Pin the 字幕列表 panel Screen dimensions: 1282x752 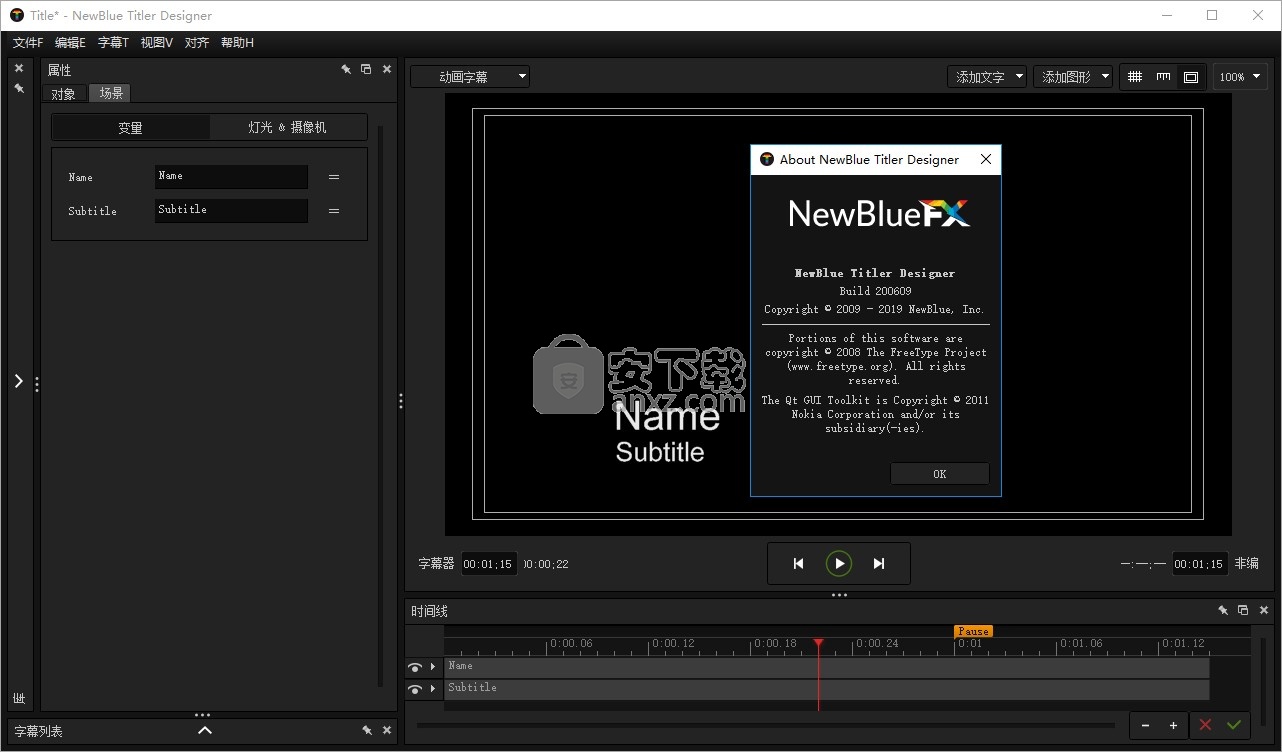click(367, 731)
